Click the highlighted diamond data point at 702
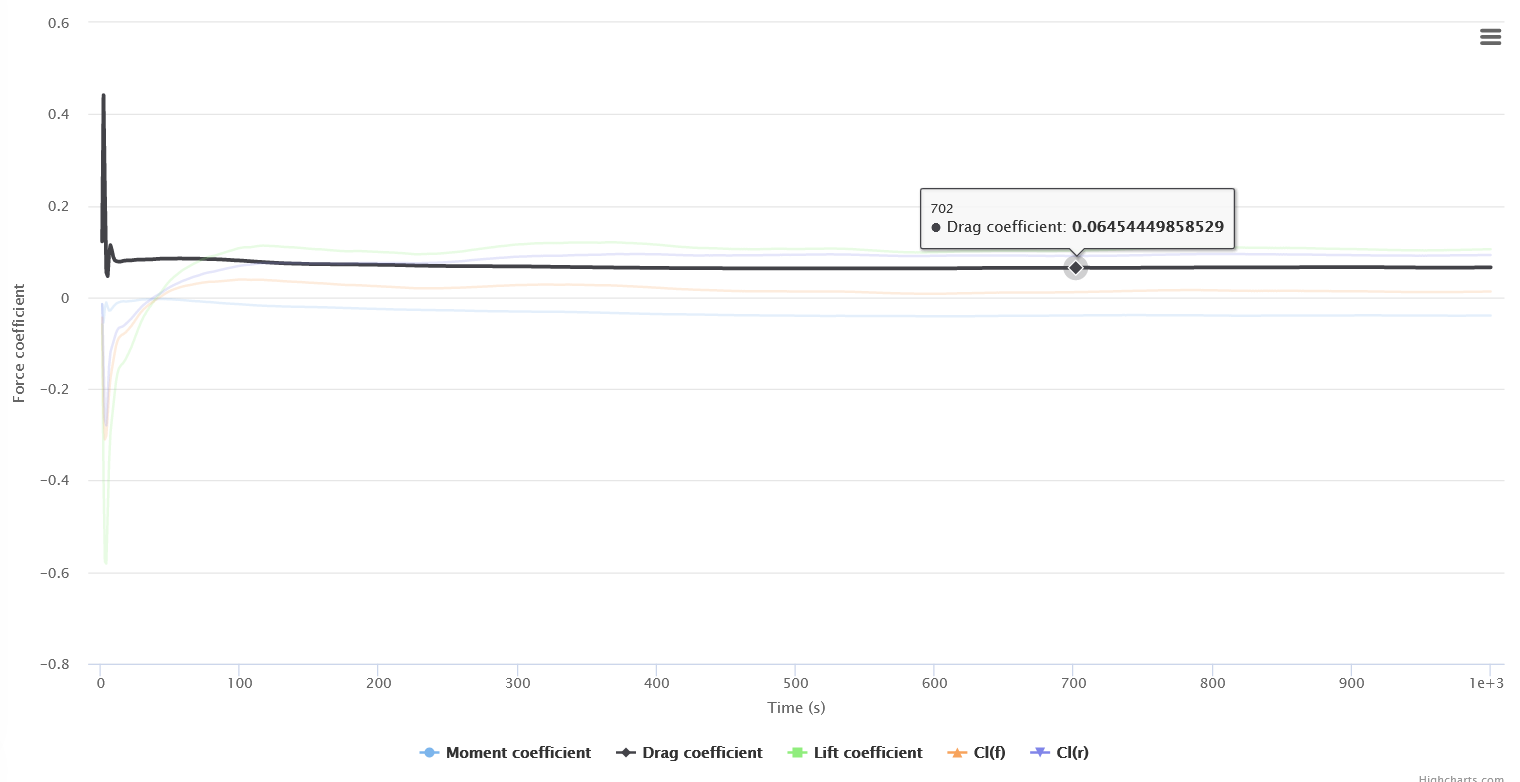Screen dimensions: 1520x782 [x=1075, y=267]
